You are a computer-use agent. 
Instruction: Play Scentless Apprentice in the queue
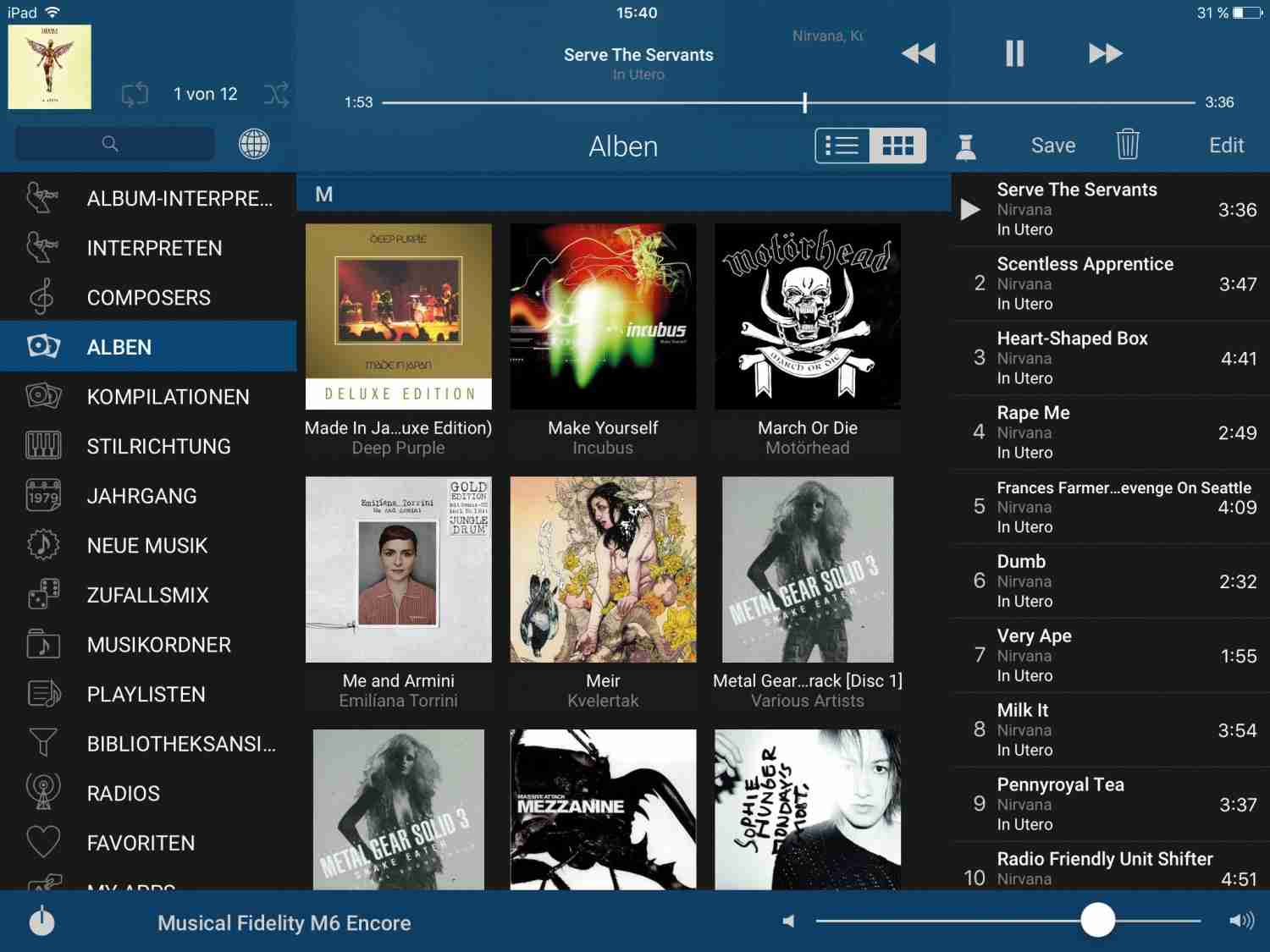click(1111, 283)
